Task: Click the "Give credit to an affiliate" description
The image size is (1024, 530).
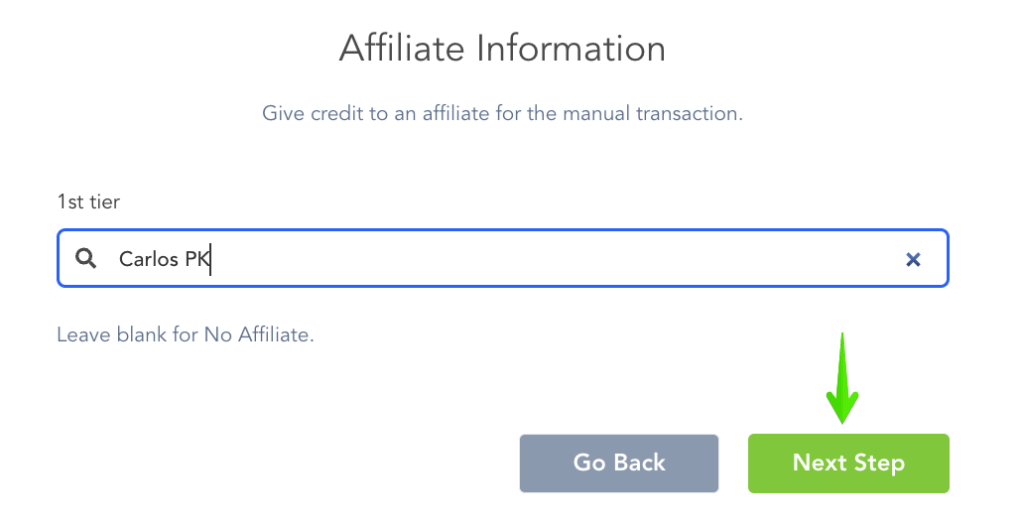Action: click(502, 113)
